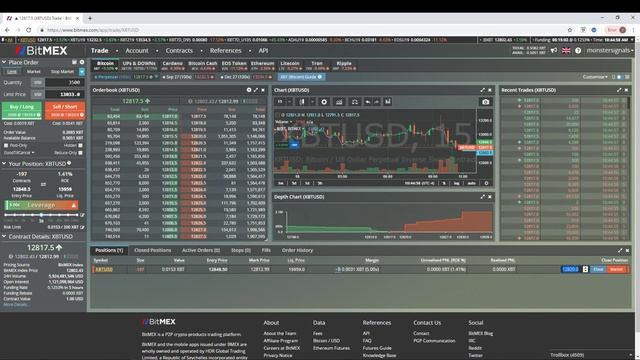Viewport: 640px width, 360px height.
Task: Open the chart interval dropdown arrow
Action: (x=289, y=102)
